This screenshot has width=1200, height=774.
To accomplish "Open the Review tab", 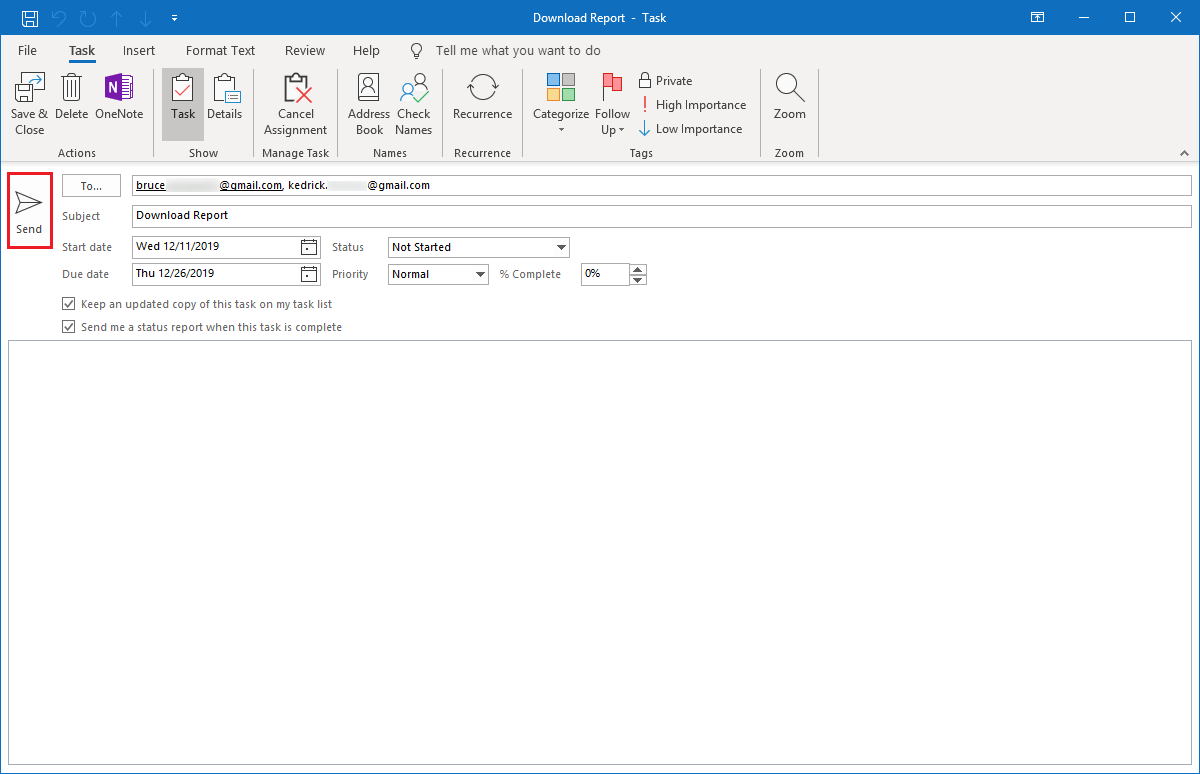I will click(305, 50).
